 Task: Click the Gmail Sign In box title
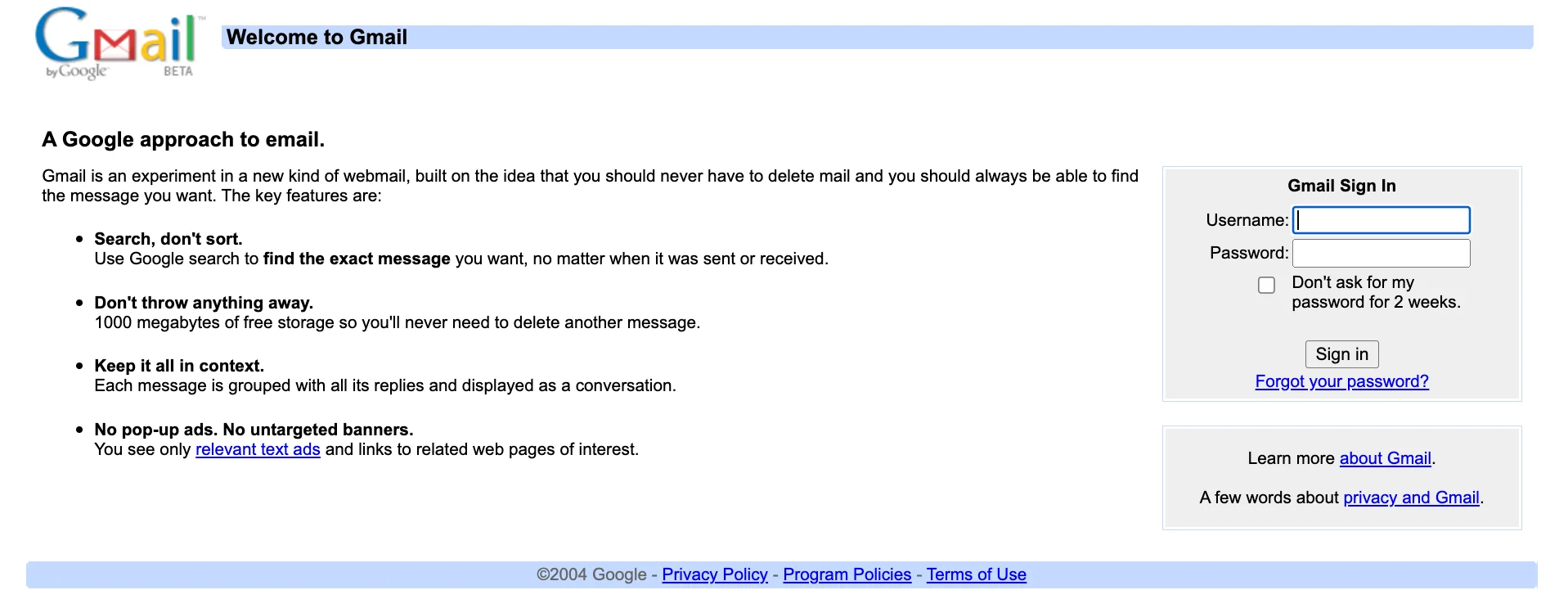pyautogui.click(x=1341, y=186)
